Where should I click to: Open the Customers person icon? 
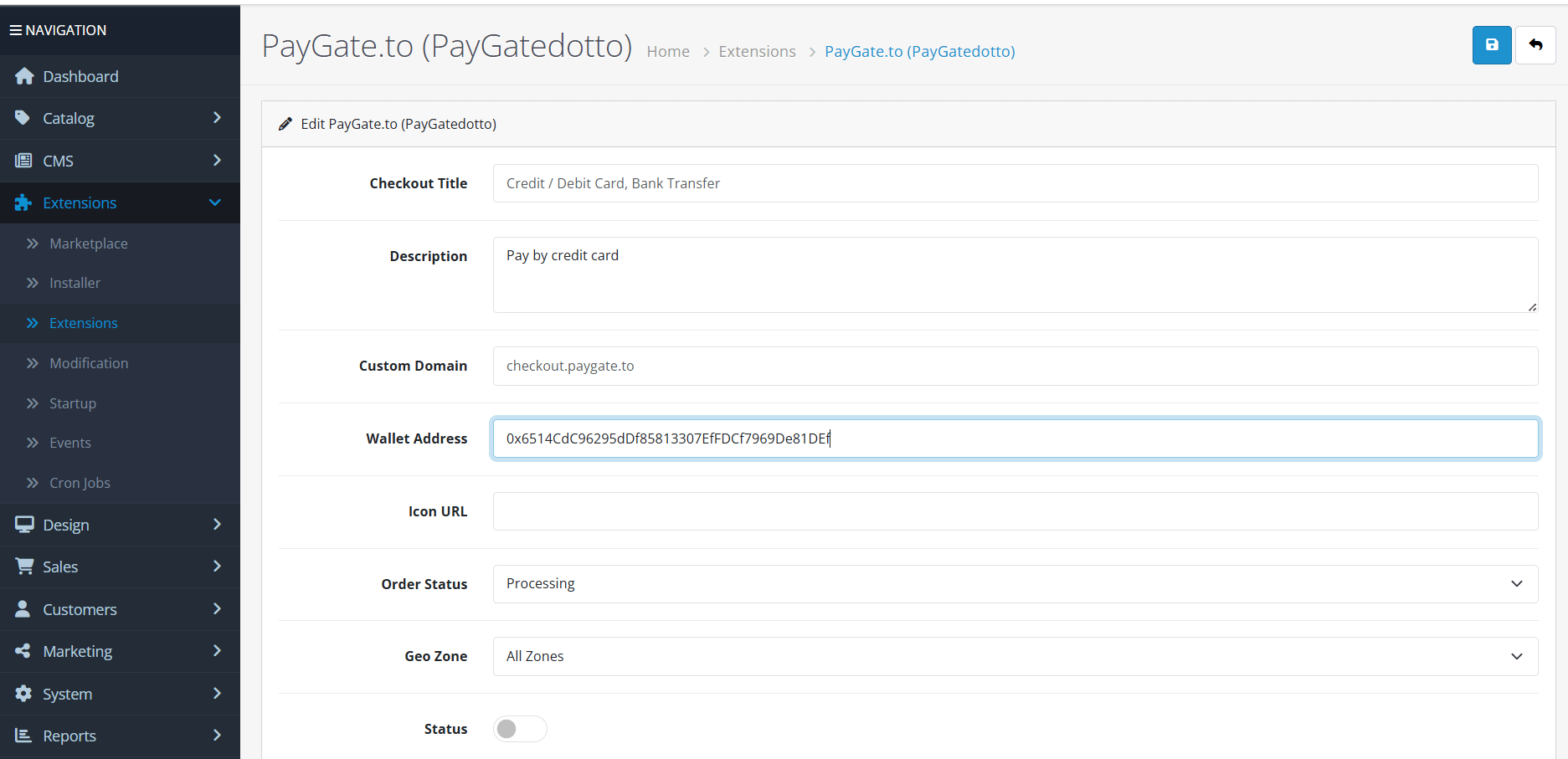click(24, 609)
